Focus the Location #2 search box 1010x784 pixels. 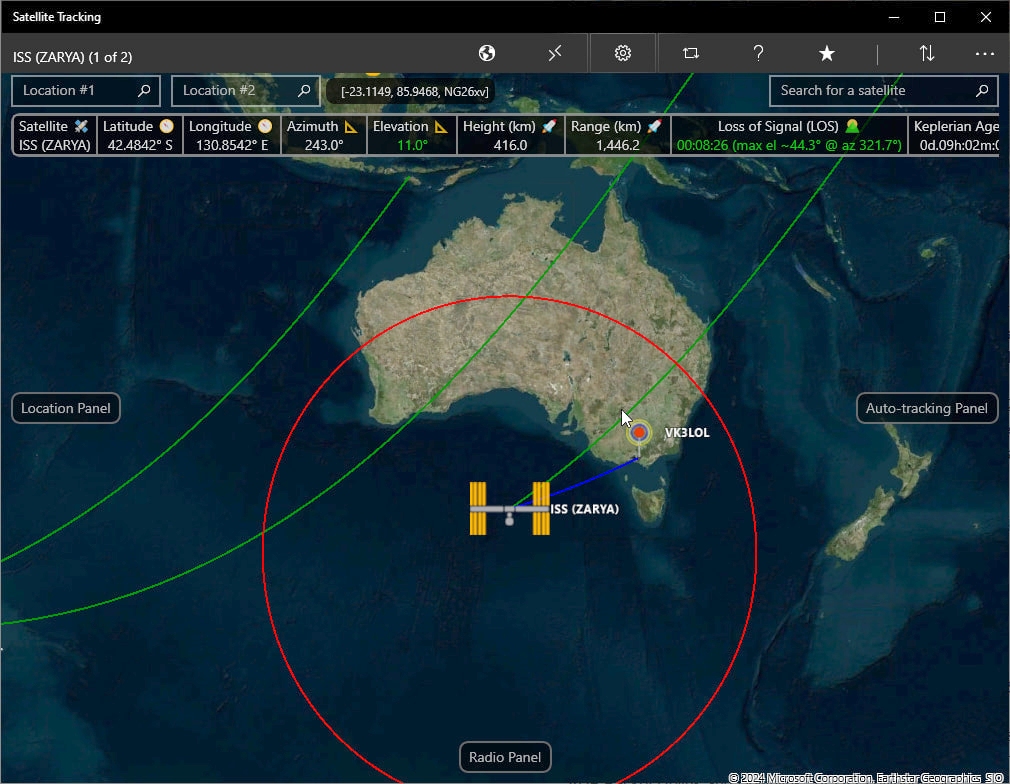[x=235, y=91]
